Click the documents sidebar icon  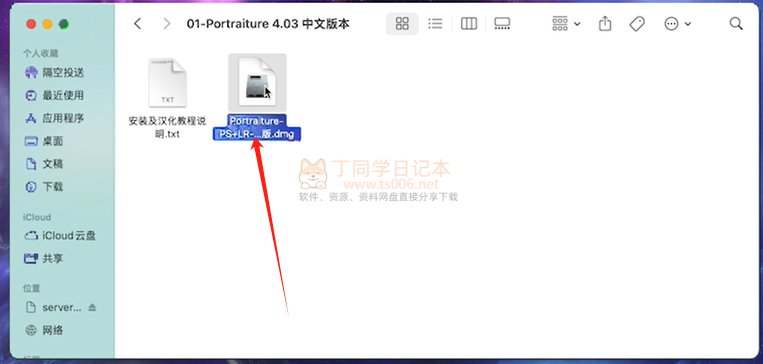[31, 164]
